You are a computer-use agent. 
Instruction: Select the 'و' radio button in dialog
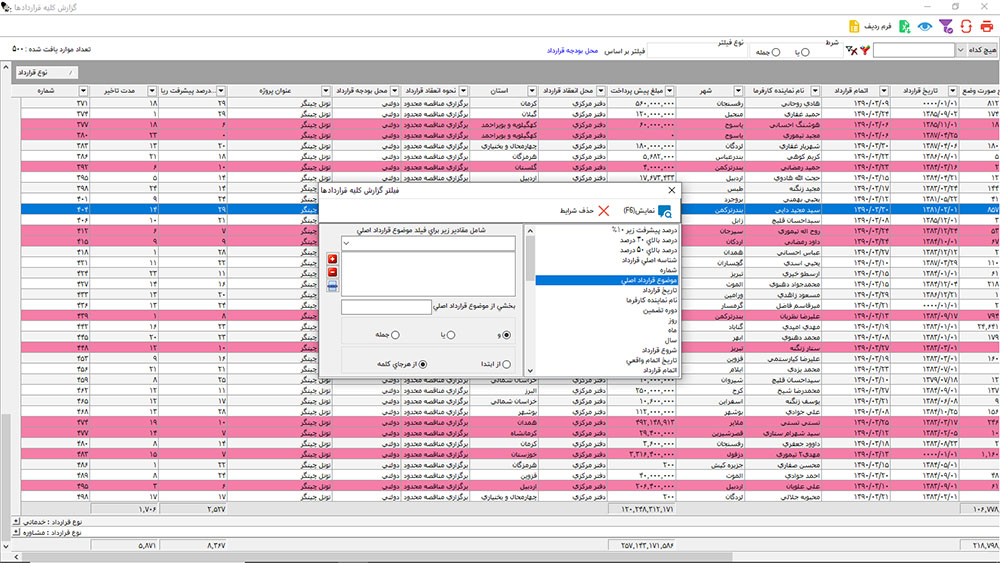(x=506, y=335)
